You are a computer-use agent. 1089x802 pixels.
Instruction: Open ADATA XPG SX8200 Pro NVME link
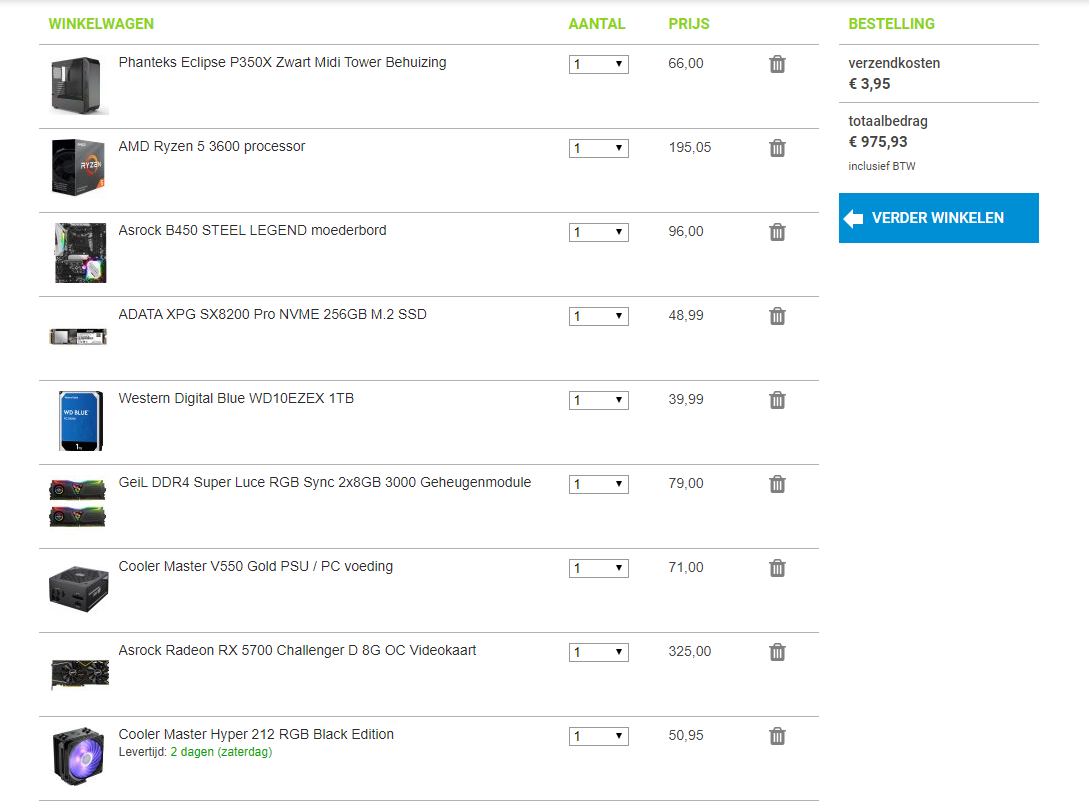click(272, 315)
